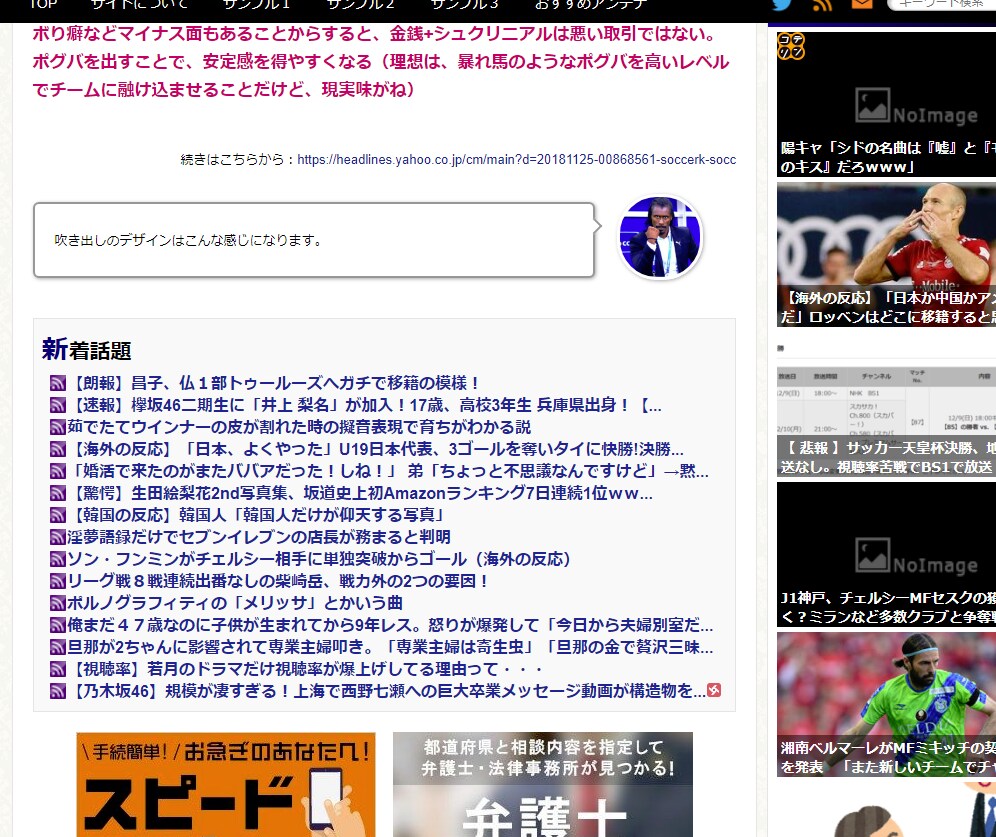Open sidebar J1神戸 チェルシーMFセスク card
The height and width of the screenshot is (837, 996).
pyautogui.click(x=886, y=554)
